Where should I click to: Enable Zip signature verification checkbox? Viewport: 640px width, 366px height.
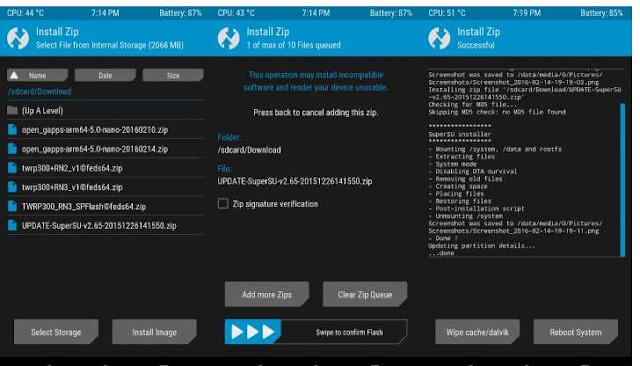point(223,203)
